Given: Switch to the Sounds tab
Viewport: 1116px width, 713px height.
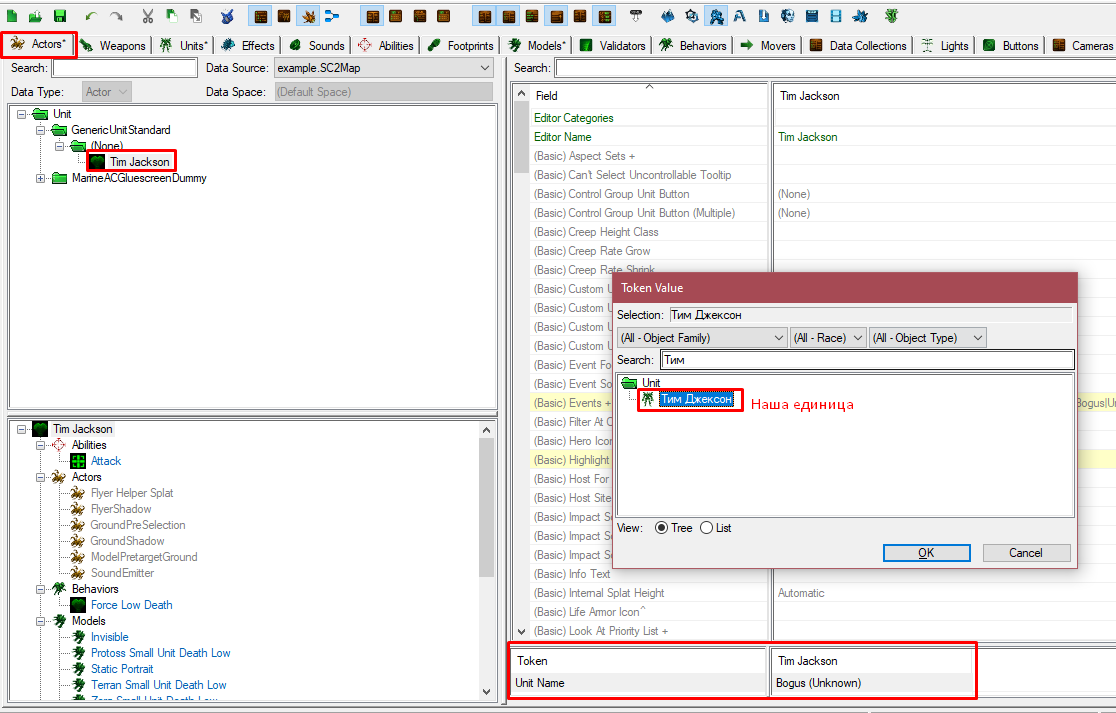Looking at the screenshot, I should [x=317, y=46].
